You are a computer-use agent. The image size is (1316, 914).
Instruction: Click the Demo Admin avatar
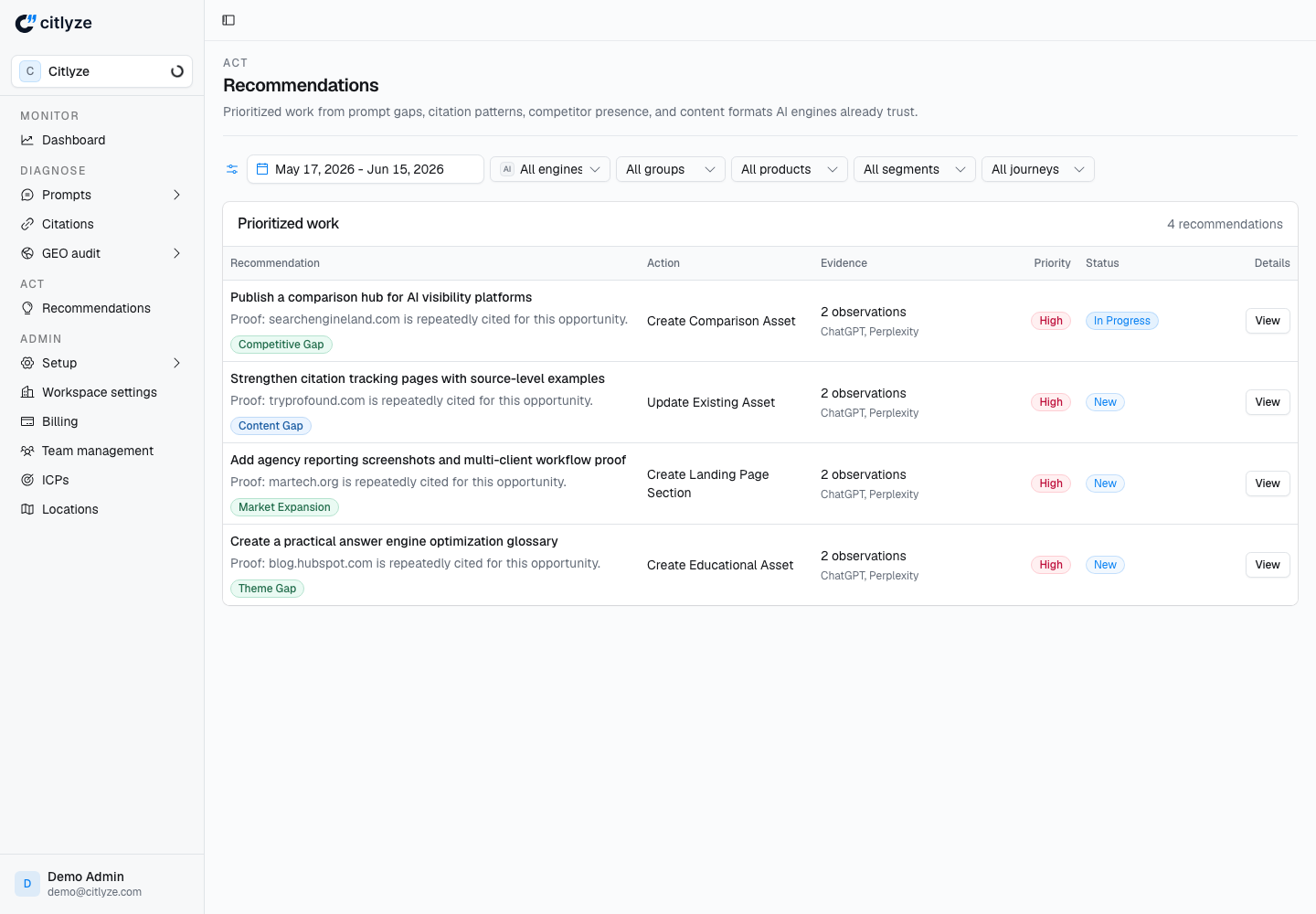click(x=27, y=884)
